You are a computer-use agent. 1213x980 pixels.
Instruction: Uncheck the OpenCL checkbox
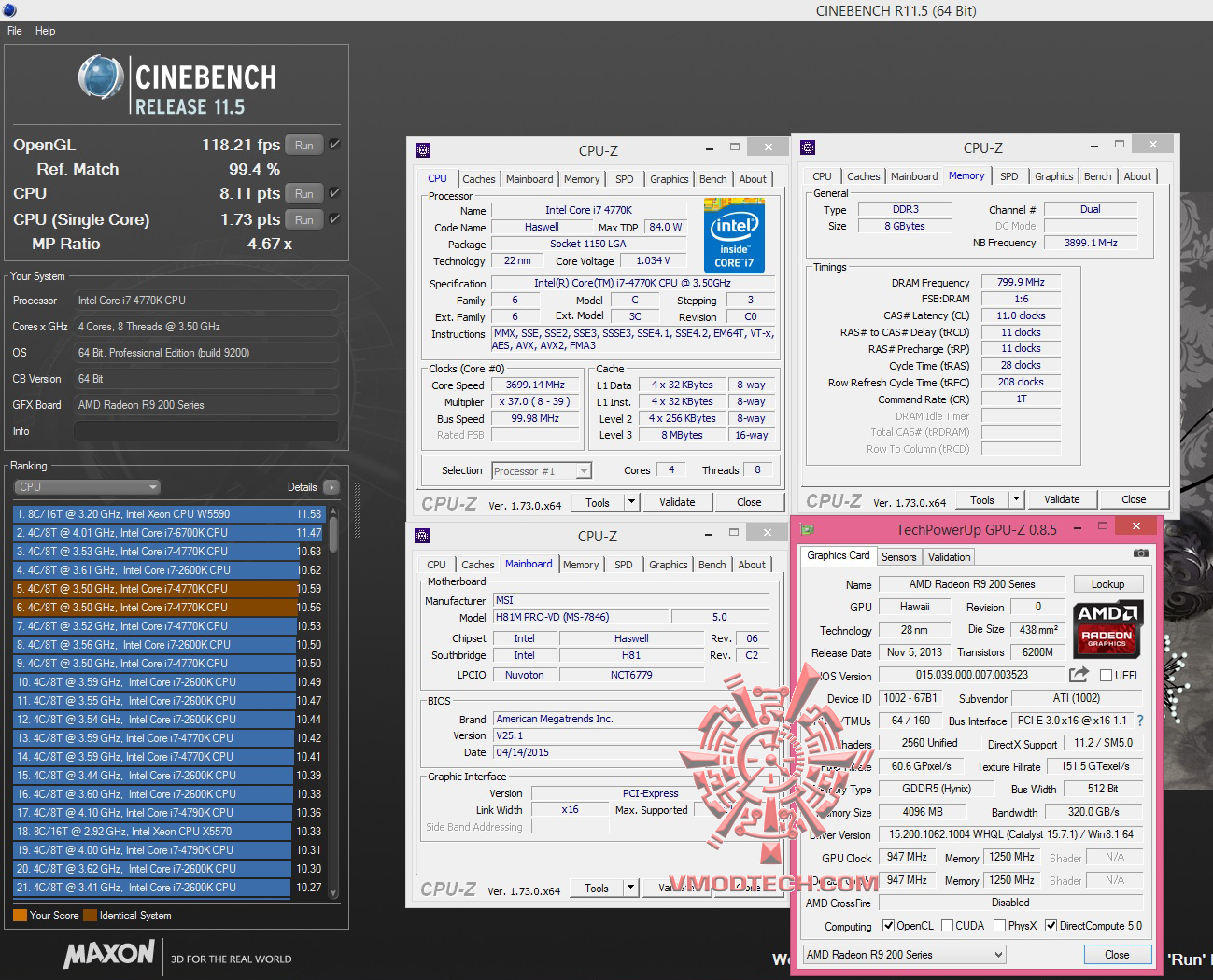click(x=889, y=926)
